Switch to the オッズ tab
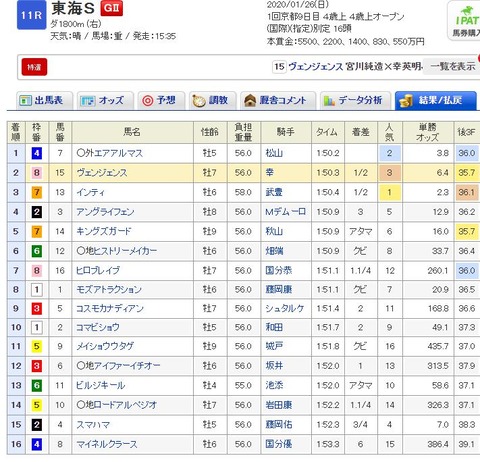 105,100
